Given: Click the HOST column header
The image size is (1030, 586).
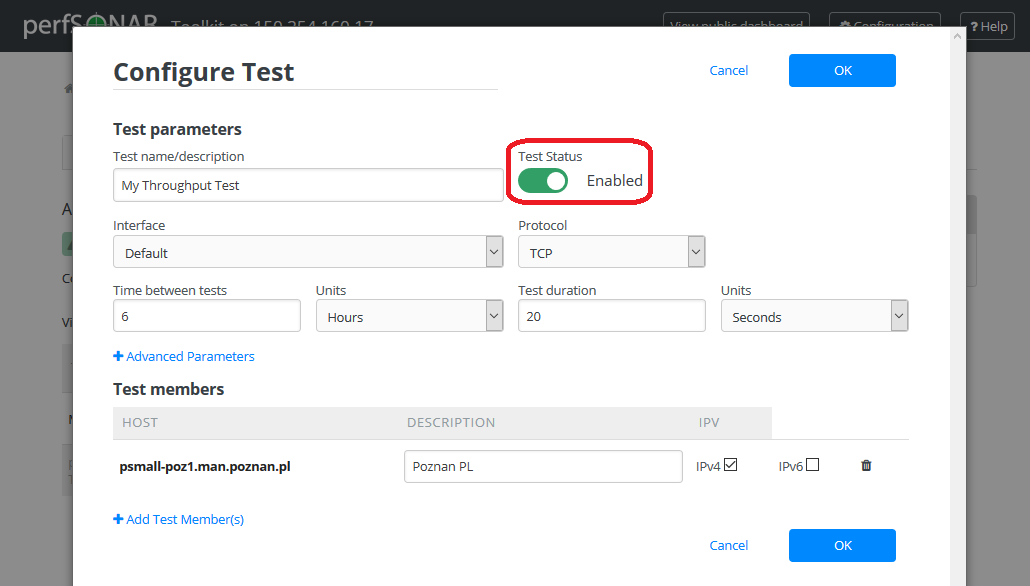Looking at the screenshot, I should [x=140, y=422].
